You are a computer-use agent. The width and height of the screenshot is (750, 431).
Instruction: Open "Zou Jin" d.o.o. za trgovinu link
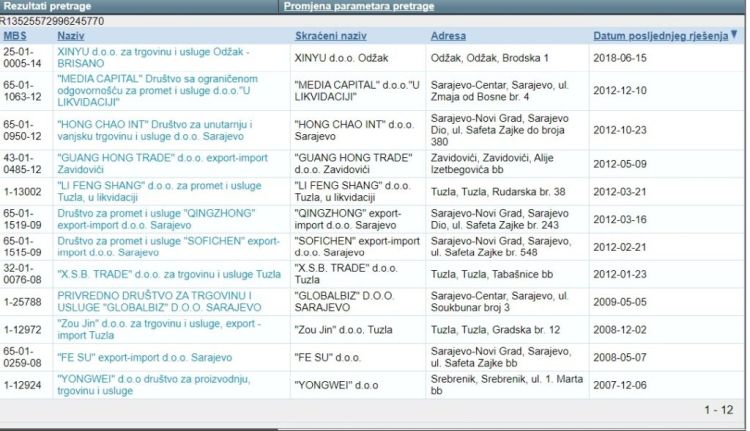[x=159, y=330]
